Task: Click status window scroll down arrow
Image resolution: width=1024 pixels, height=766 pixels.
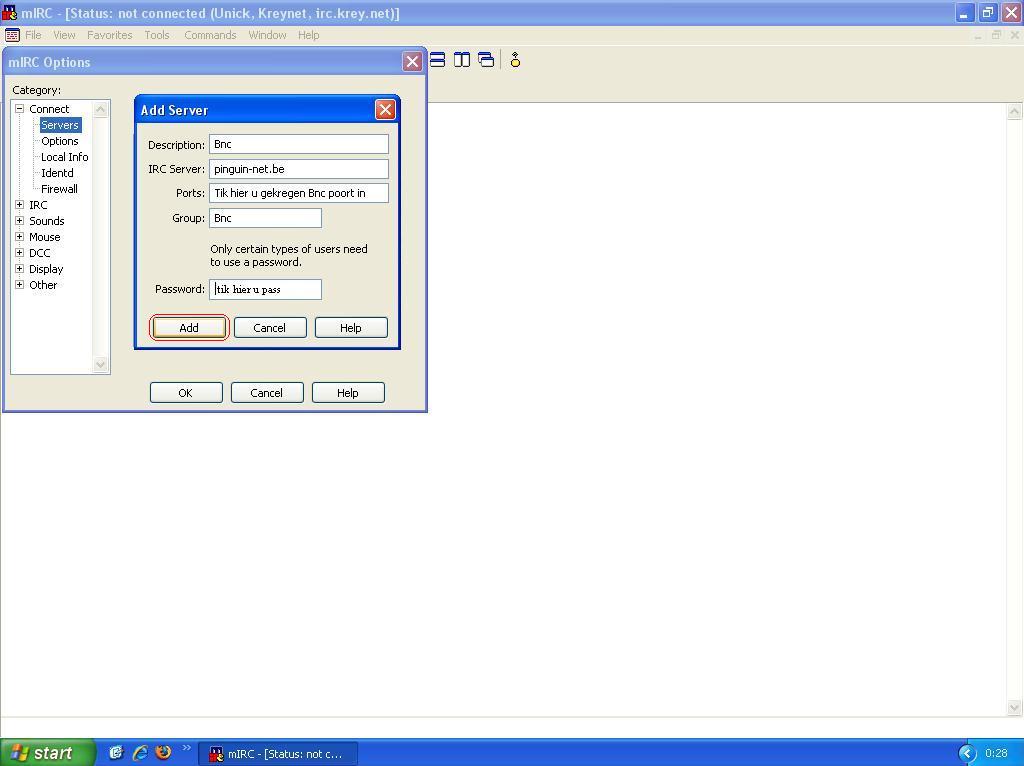Action: (x=1014, y=707)
